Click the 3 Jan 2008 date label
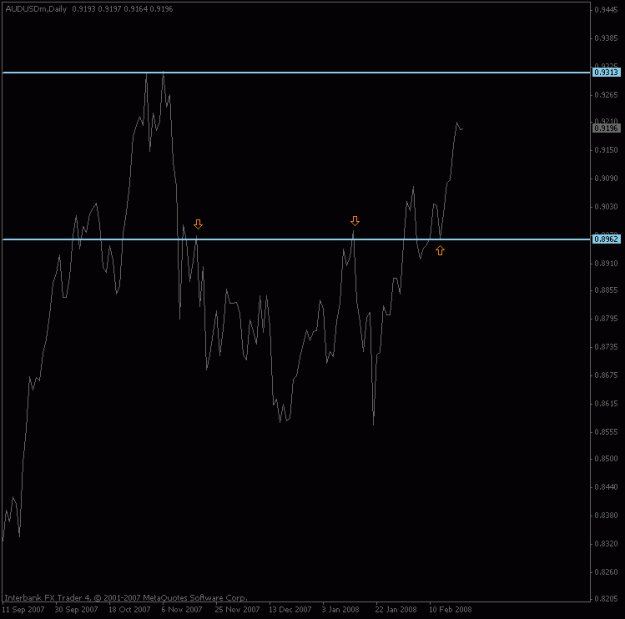Viewport: 625px width, 619px height. tap(340, 609)
